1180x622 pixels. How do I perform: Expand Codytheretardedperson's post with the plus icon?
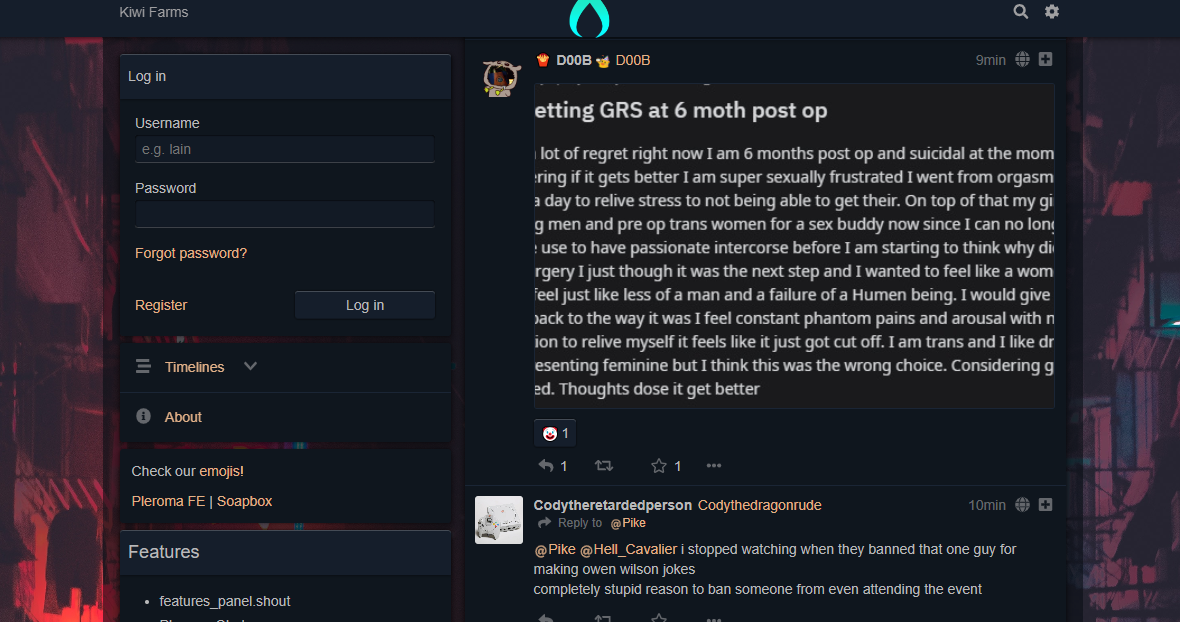click(1045, 505)
